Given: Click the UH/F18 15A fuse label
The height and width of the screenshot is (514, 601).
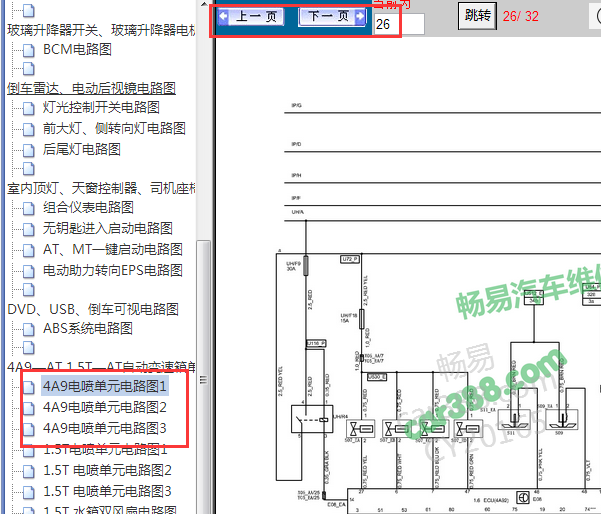Looking at the screenshot, I should (349, 318).
